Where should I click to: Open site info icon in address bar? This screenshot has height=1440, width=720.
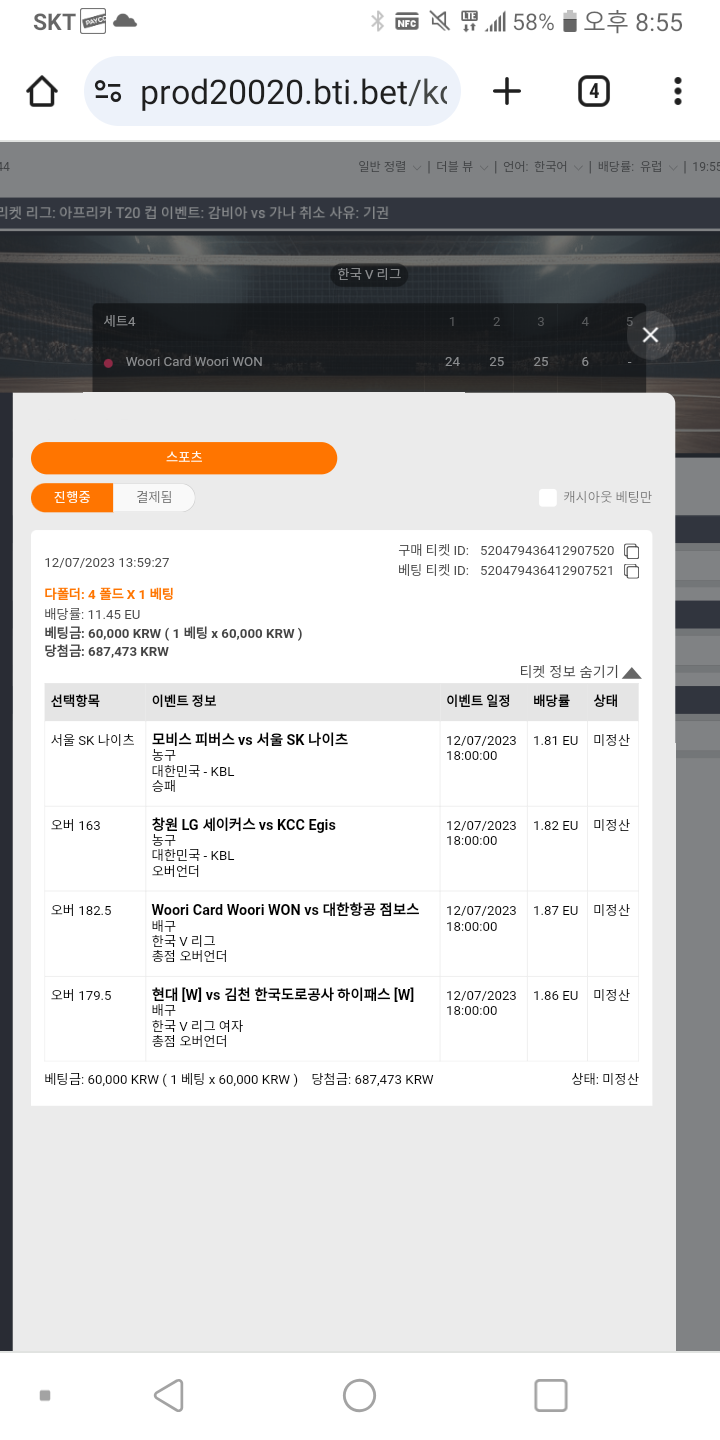click(108, 92)
